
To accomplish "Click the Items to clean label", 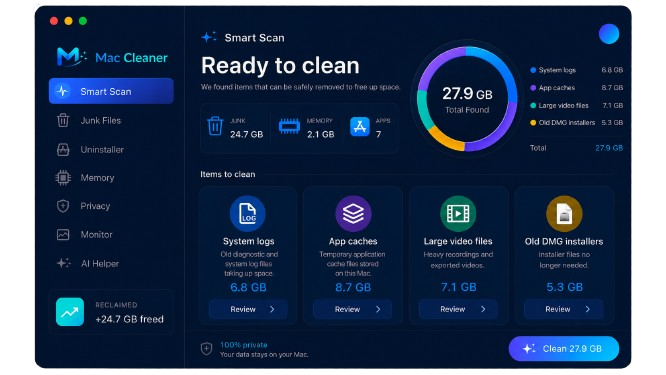I will pos(228,174).
